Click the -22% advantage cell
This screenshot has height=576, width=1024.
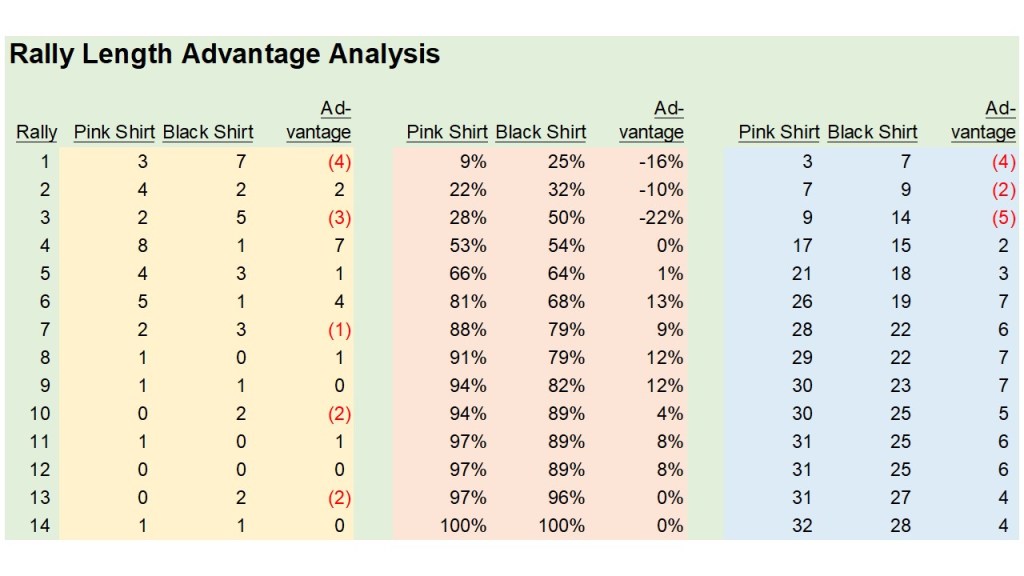(664, 217)
